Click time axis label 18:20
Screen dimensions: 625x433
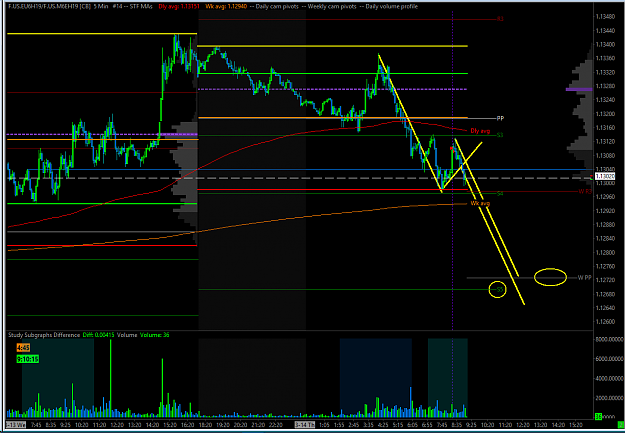(x=205, y=425)
